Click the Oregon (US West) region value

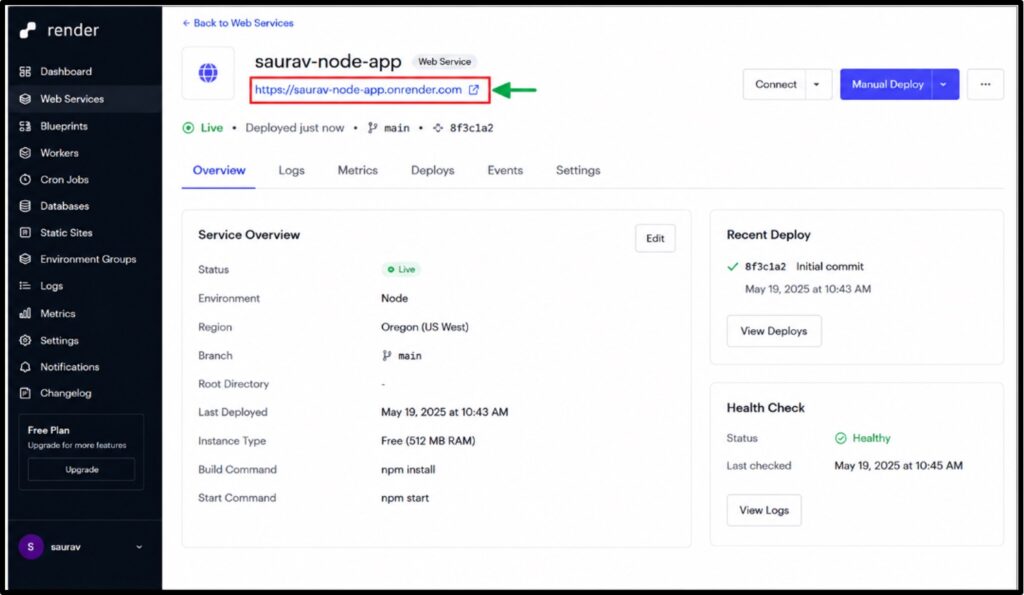tap(424, 327)
